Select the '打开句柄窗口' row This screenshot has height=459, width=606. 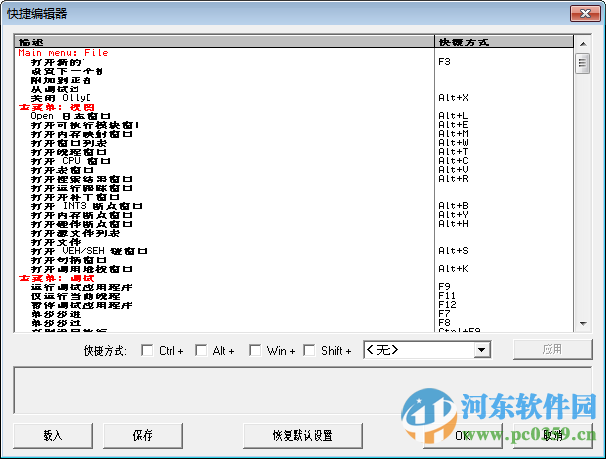click(x=224, y=260)
